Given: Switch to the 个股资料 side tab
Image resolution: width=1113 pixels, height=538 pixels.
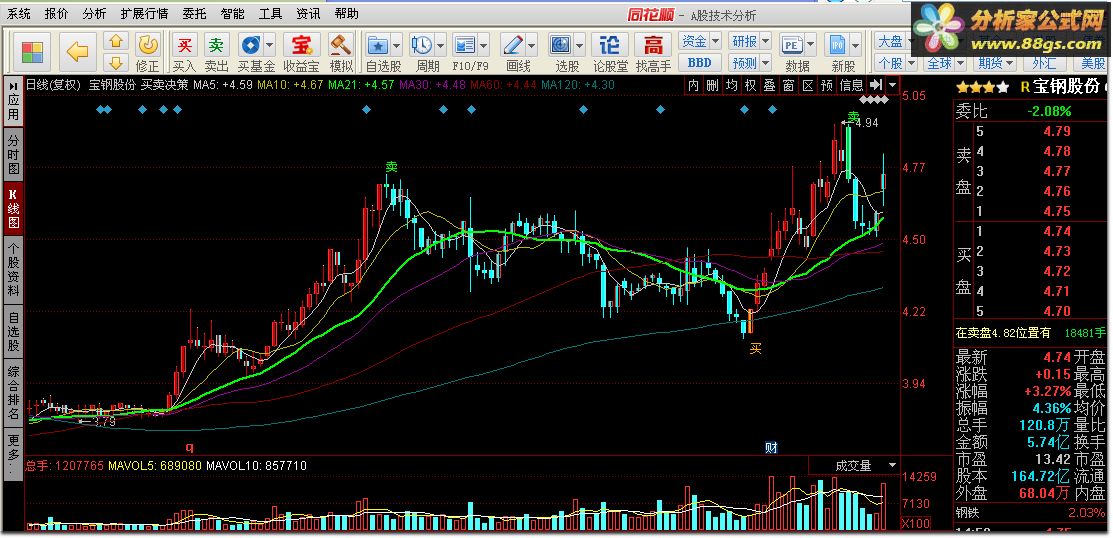Looking at the screenshot, I should 13,270.
